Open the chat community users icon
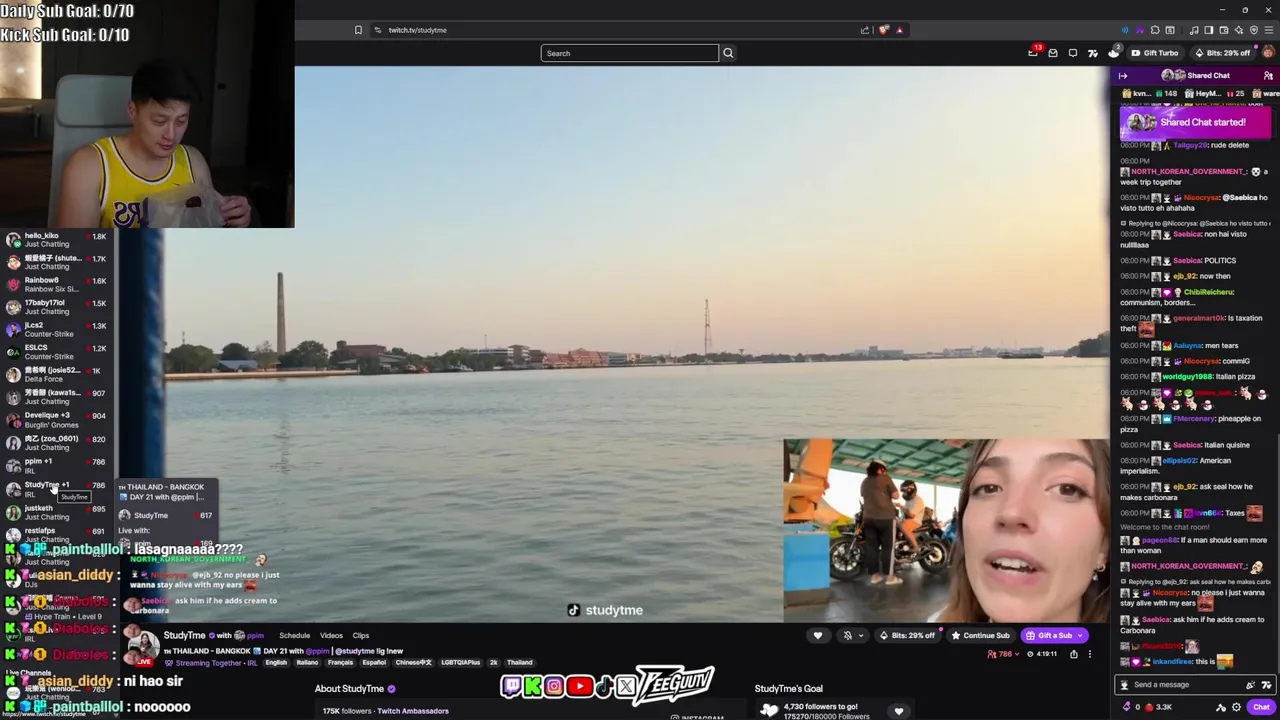Screen dimensions: 1280x720 [1268, 76]
